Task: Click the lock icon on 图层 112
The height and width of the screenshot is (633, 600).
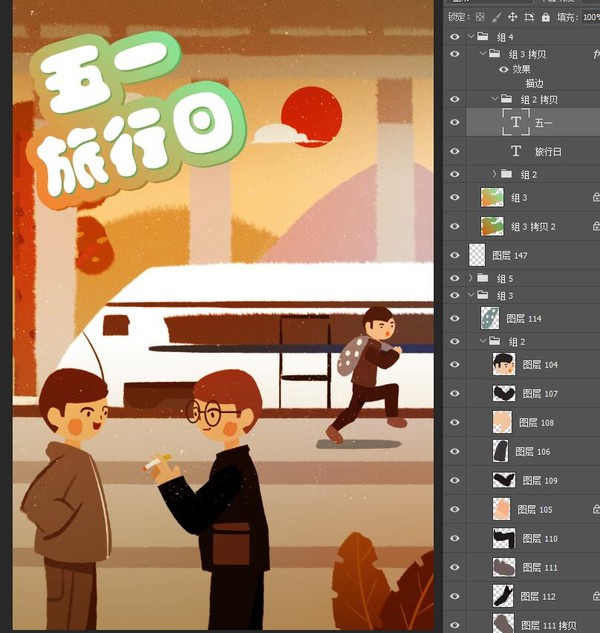Action: click(x=596, y=596)
